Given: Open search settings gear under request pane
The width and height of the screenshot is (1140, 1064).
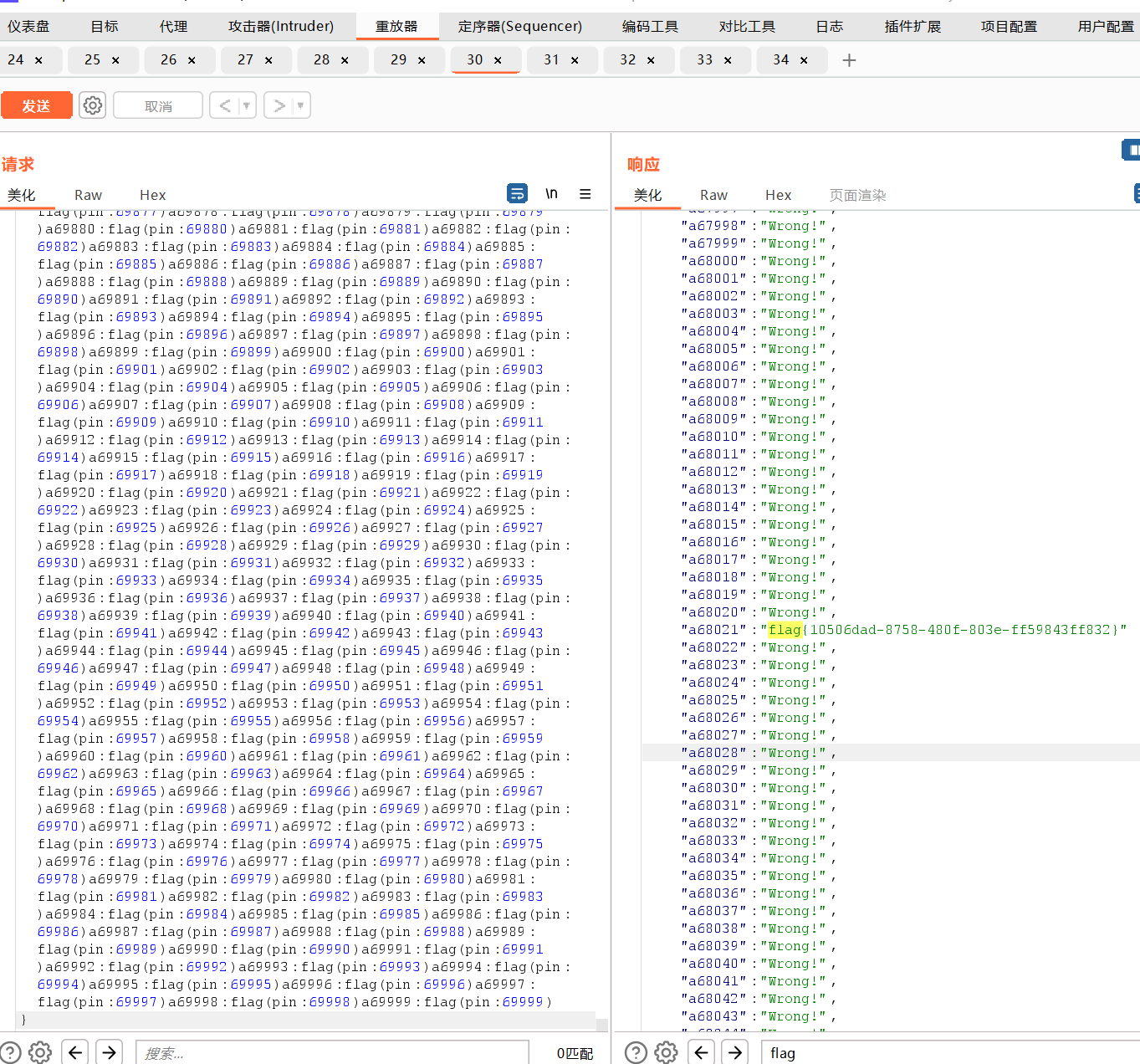Looking at the screenshot, I should click(40, 1052).
